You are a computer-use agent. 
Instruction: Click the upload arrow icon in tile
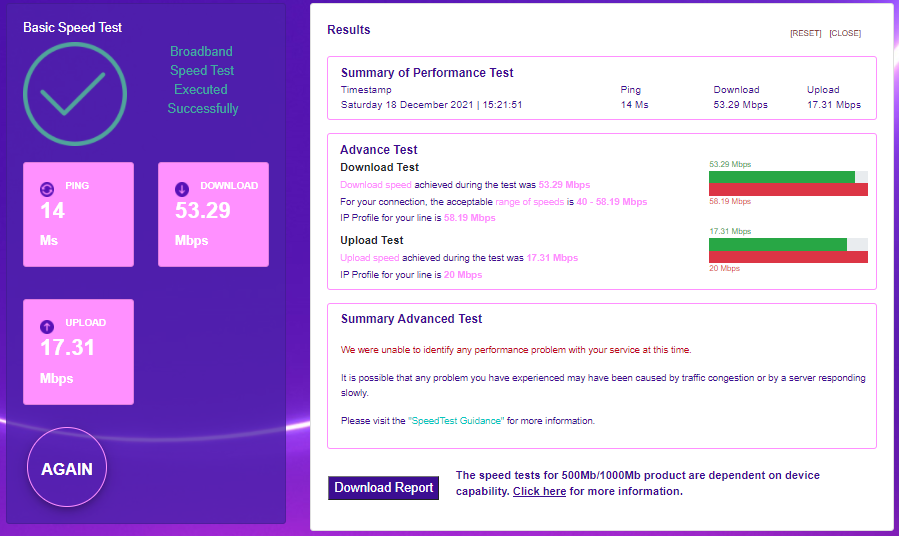[x=46, y=326]
